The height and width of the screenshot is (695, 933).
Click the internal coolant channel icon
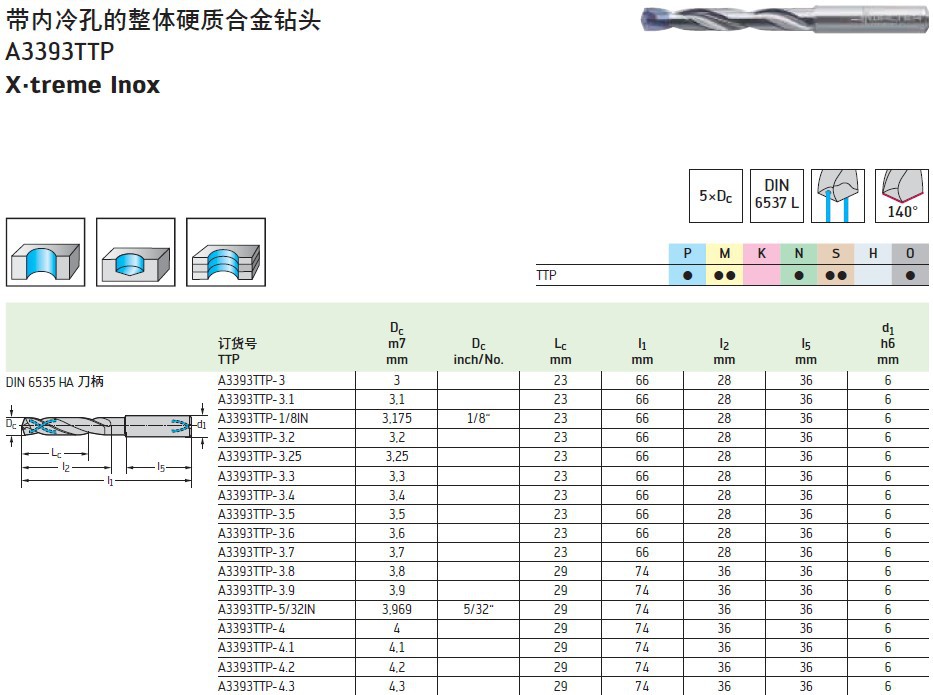[x=838, y=196]
